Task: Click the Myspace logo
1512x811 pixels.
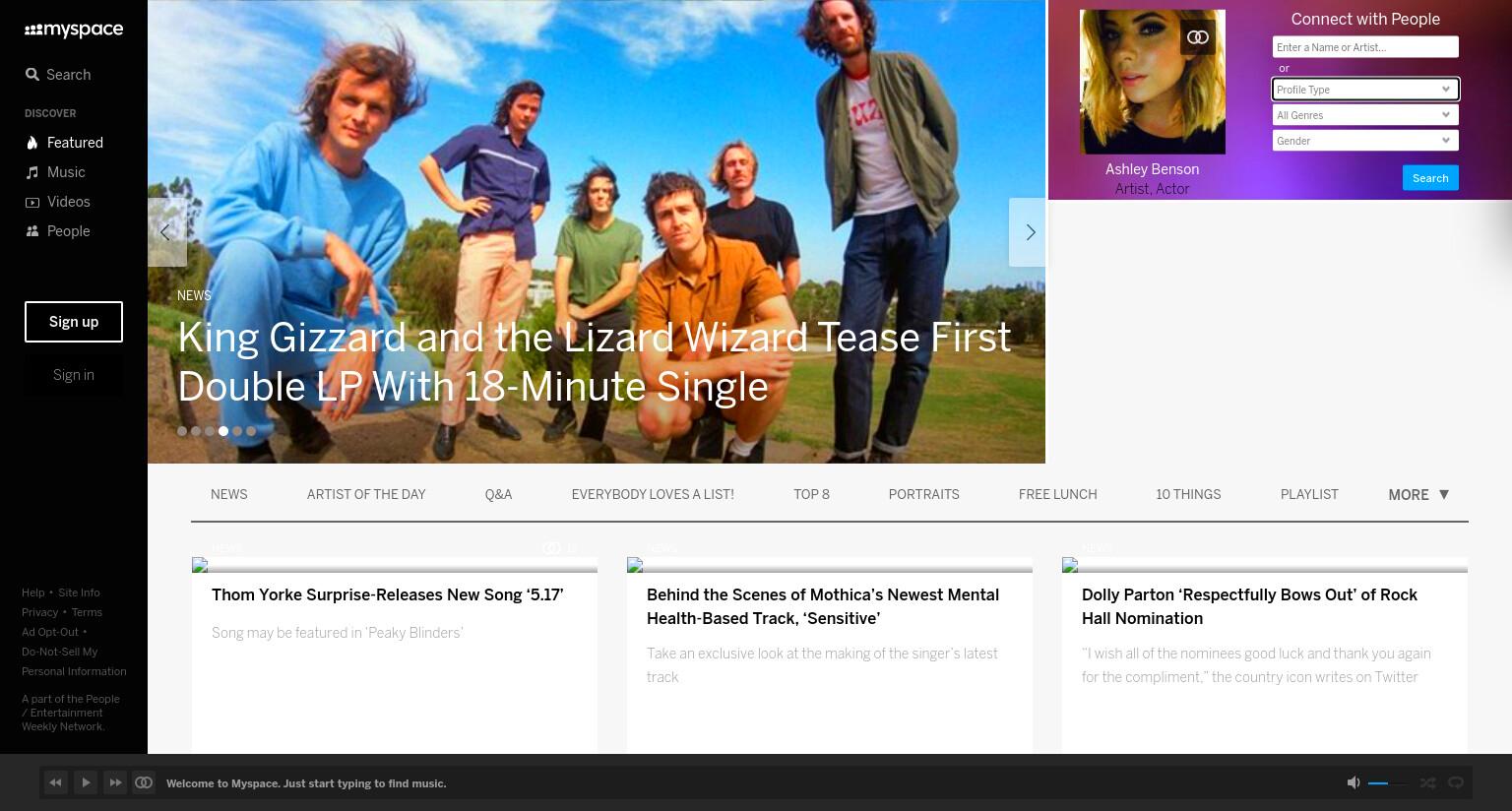Action: tap(74, 31)
